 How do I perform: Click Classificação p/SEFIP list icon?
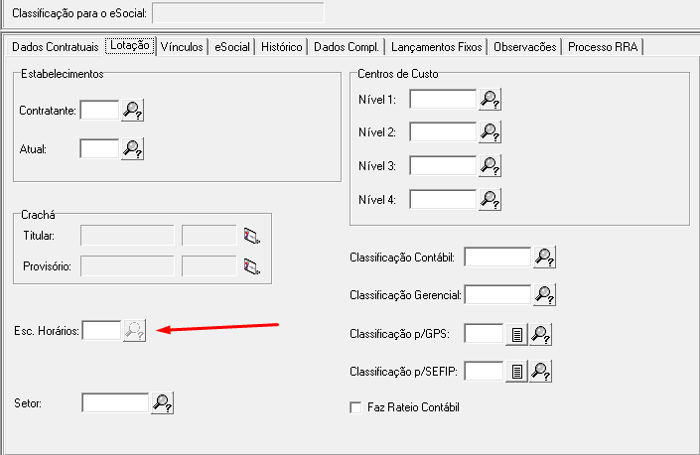[515, 372]
